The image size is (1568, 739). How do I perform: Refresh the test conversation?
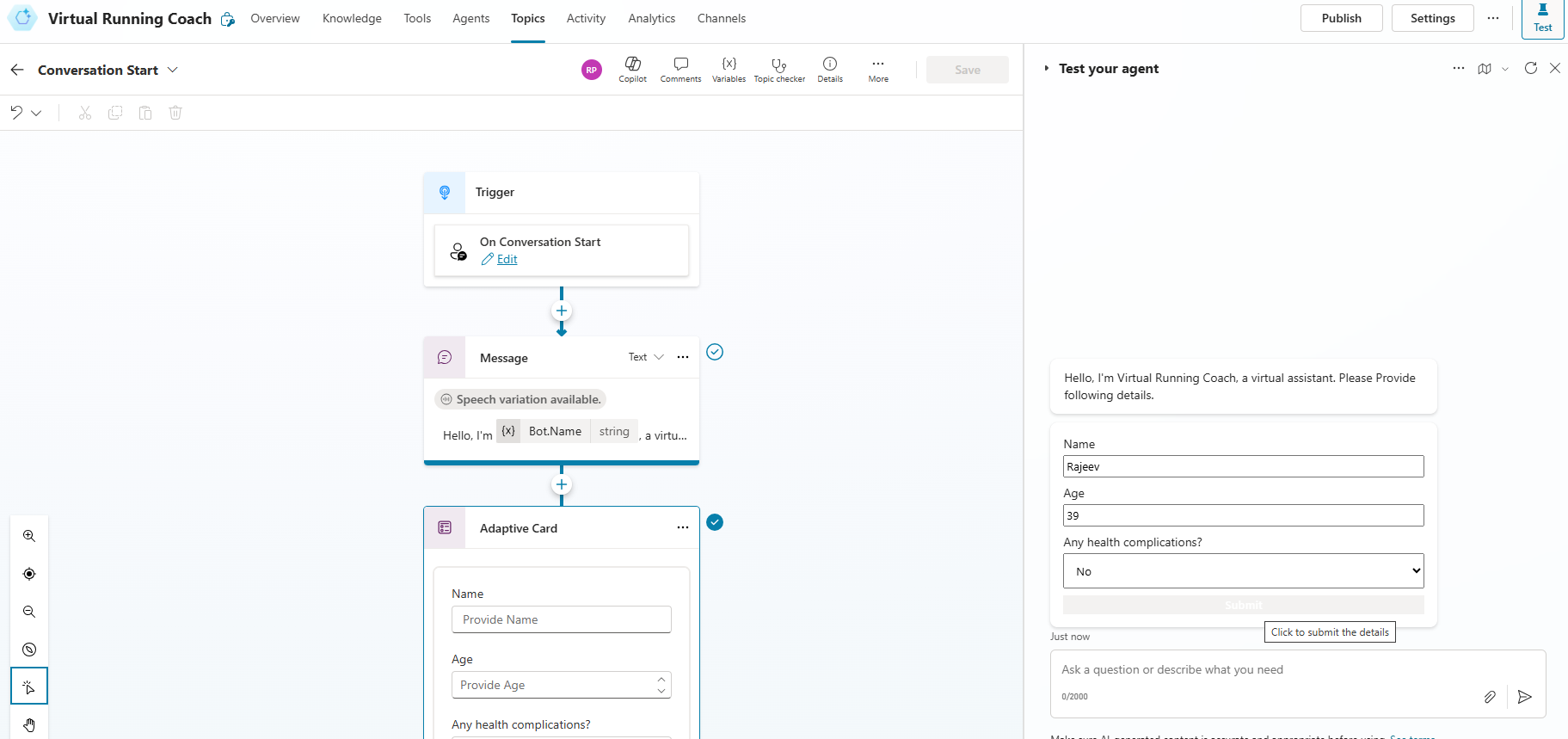[1530, 69]
